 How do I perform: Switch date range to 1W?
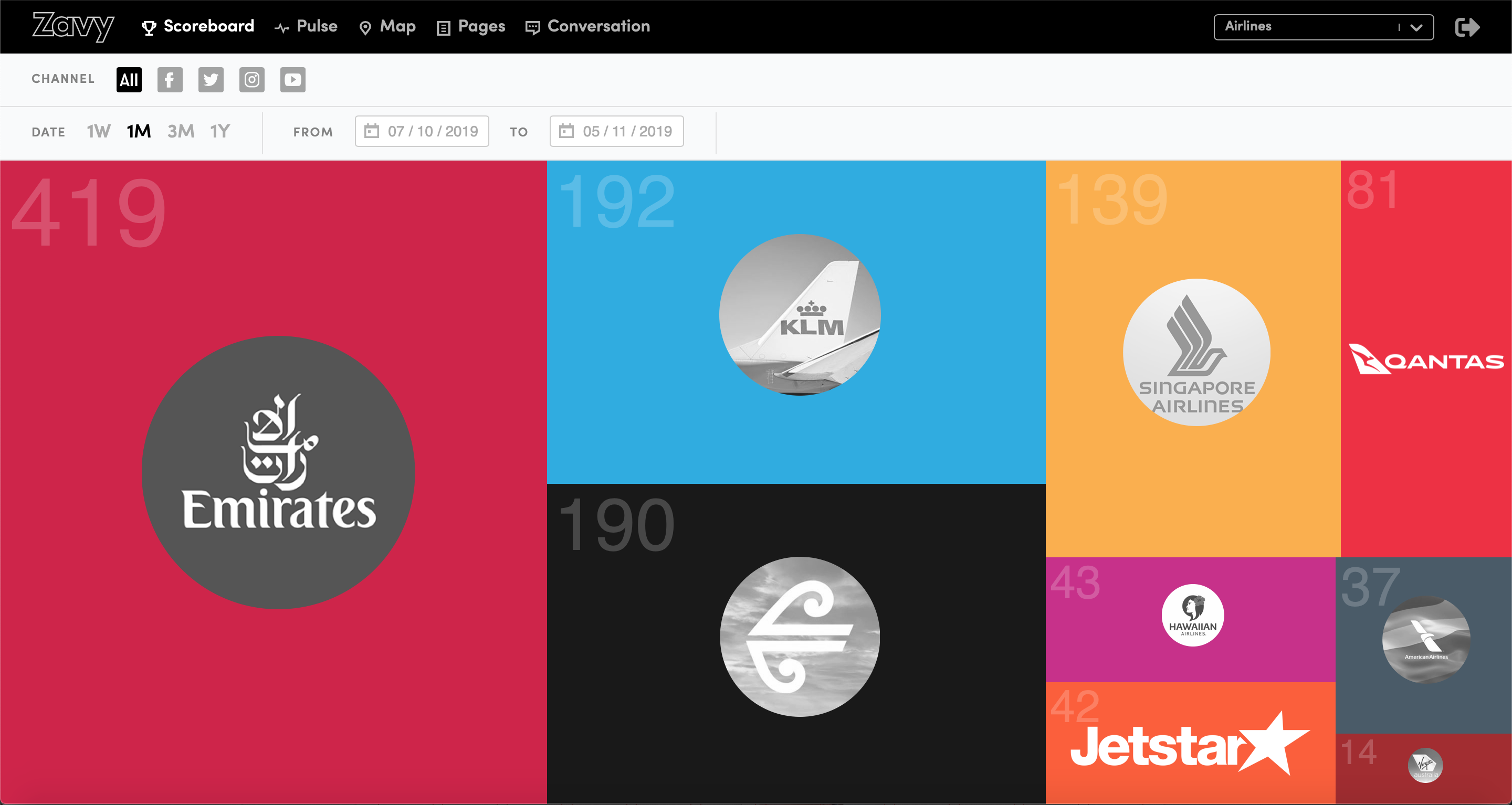coord(98,131)
